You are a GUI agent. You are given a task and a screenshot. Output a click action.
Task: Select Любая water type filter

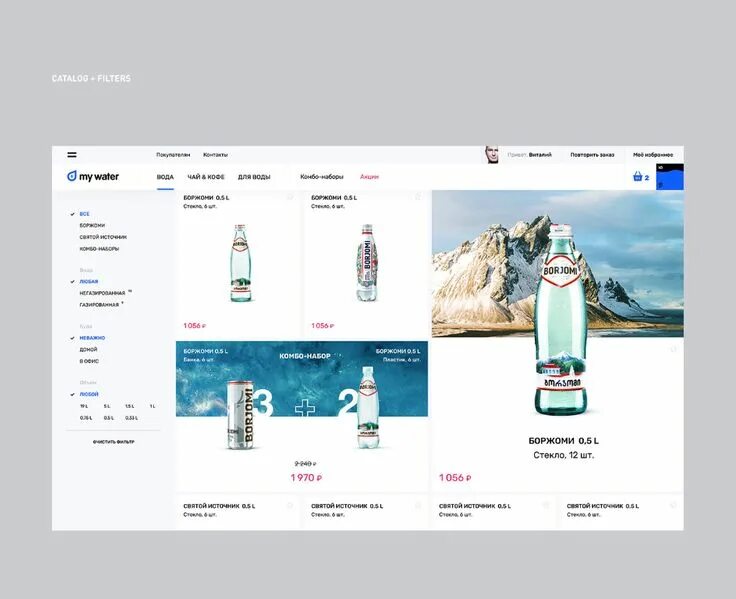point(89,282)
